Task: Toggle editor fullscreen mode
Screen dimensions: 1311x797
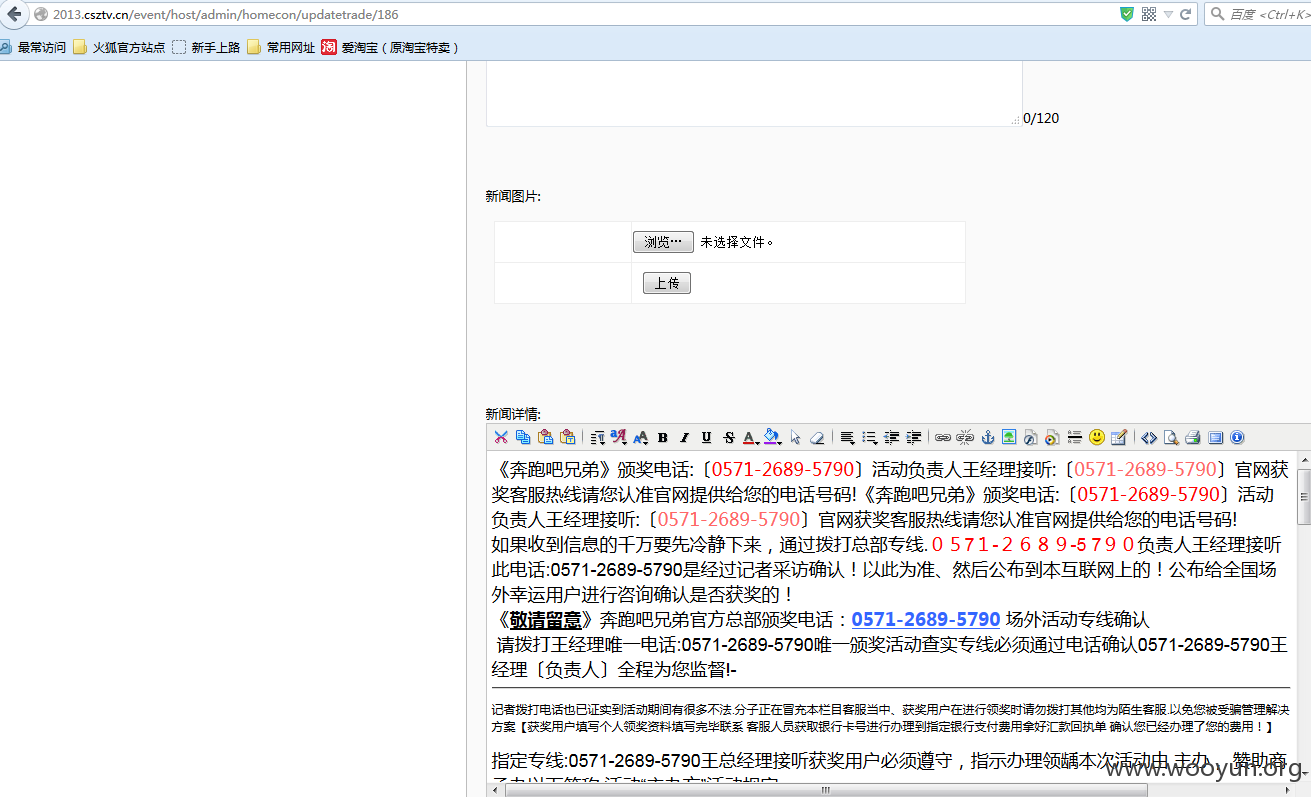Action: 1215,437
